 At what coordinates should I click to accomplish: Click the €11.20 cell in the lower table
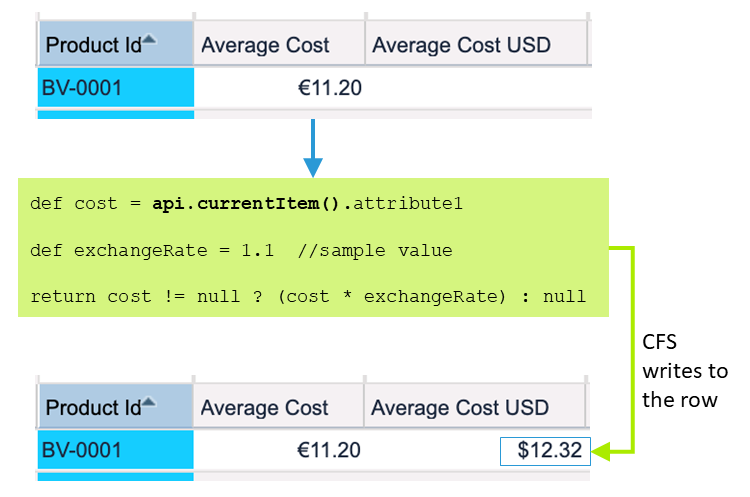click(330, 451)
